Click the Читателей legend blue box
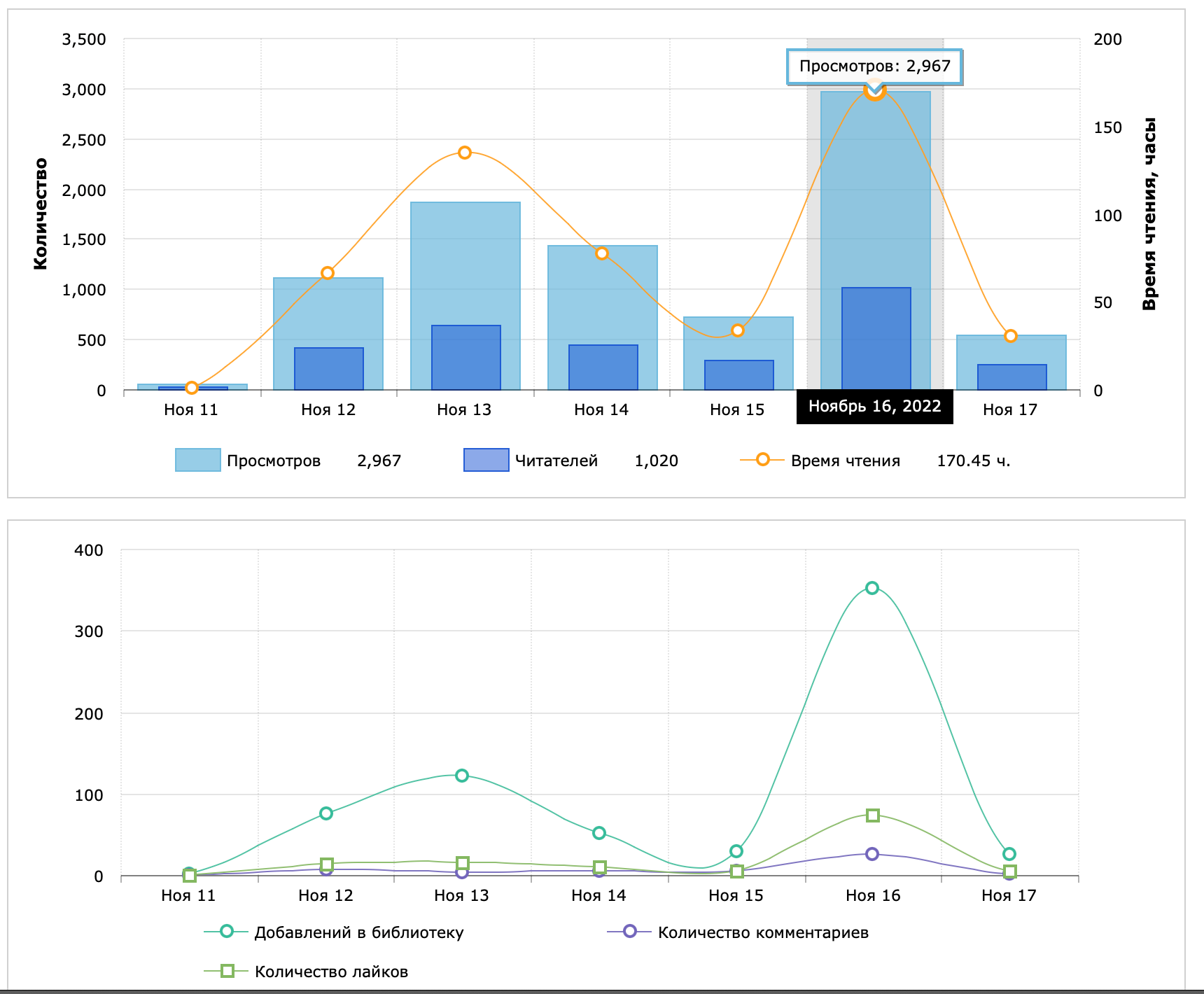The height and width of the screenshot is (994, 1204). 486,460
